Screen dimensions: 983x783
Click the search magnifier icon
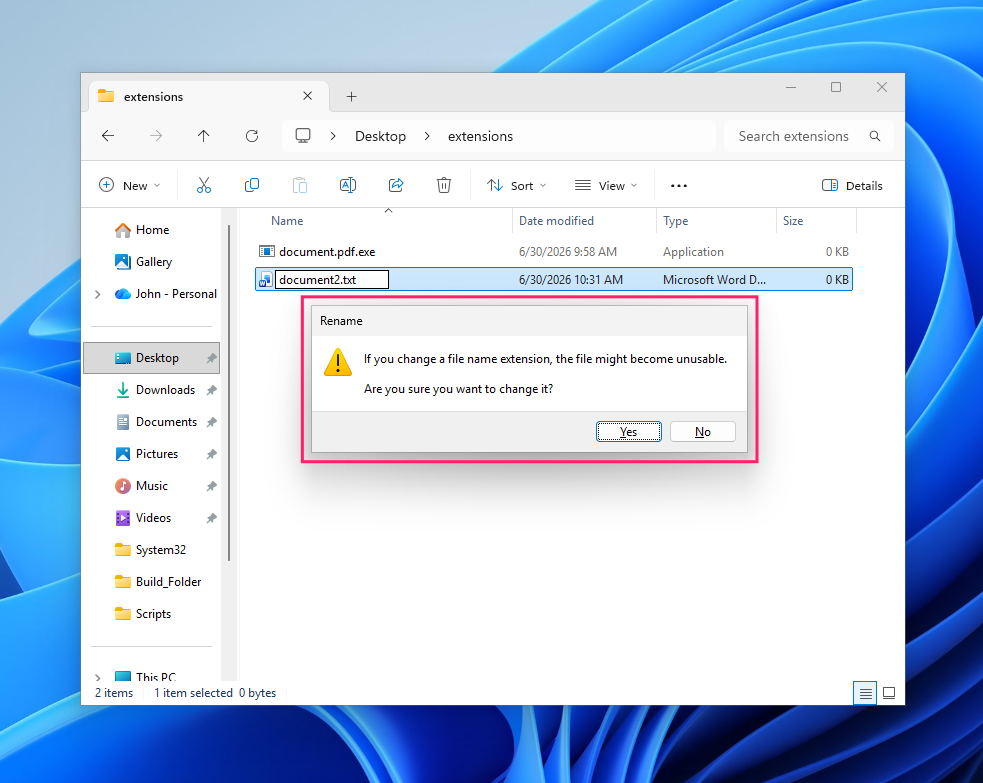click(x=875, y=136)
